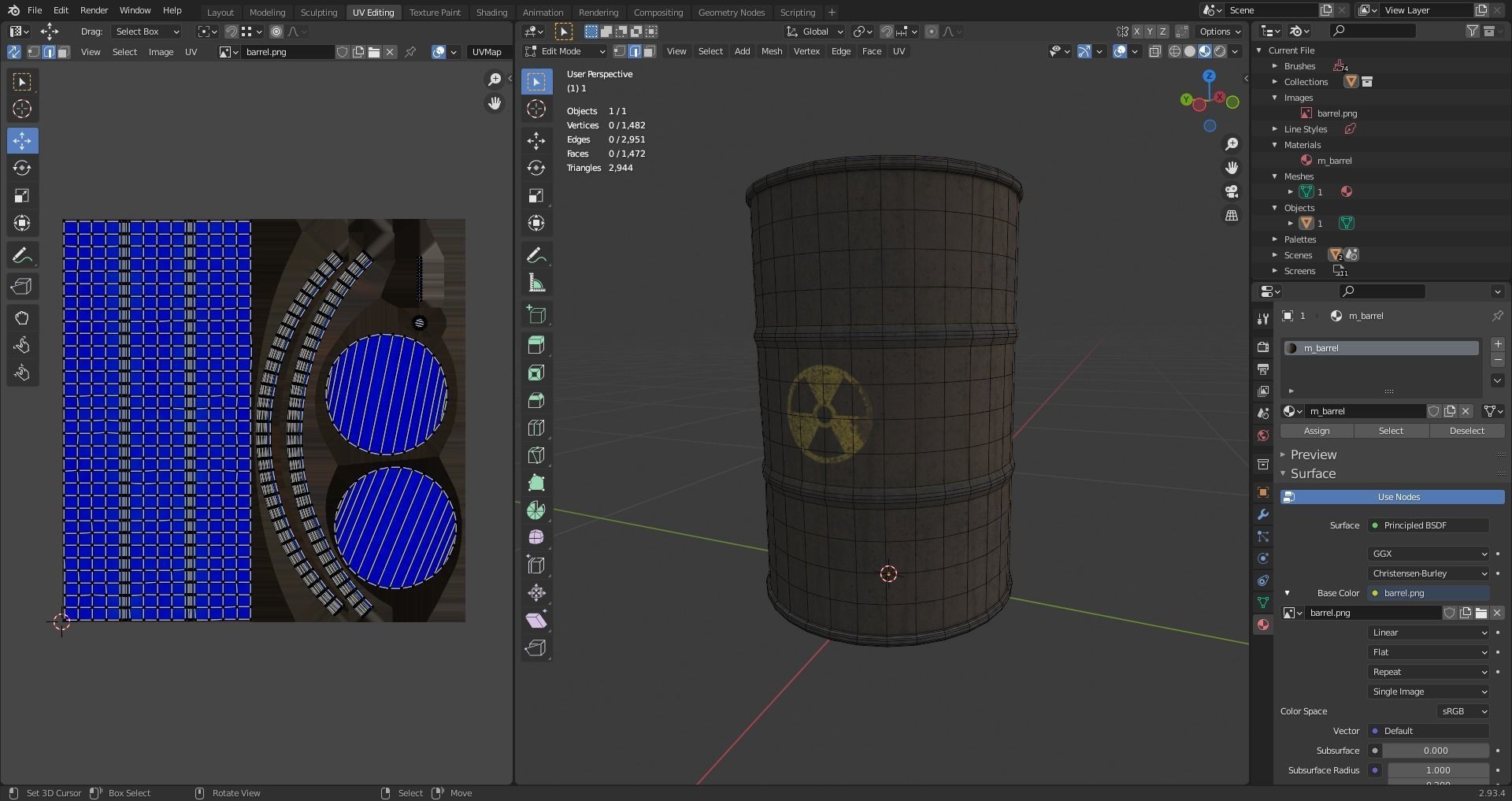The image size is (1512, 801).
Task: Open the Repeat extension dropdown
Action: [x=1429, y=672]
